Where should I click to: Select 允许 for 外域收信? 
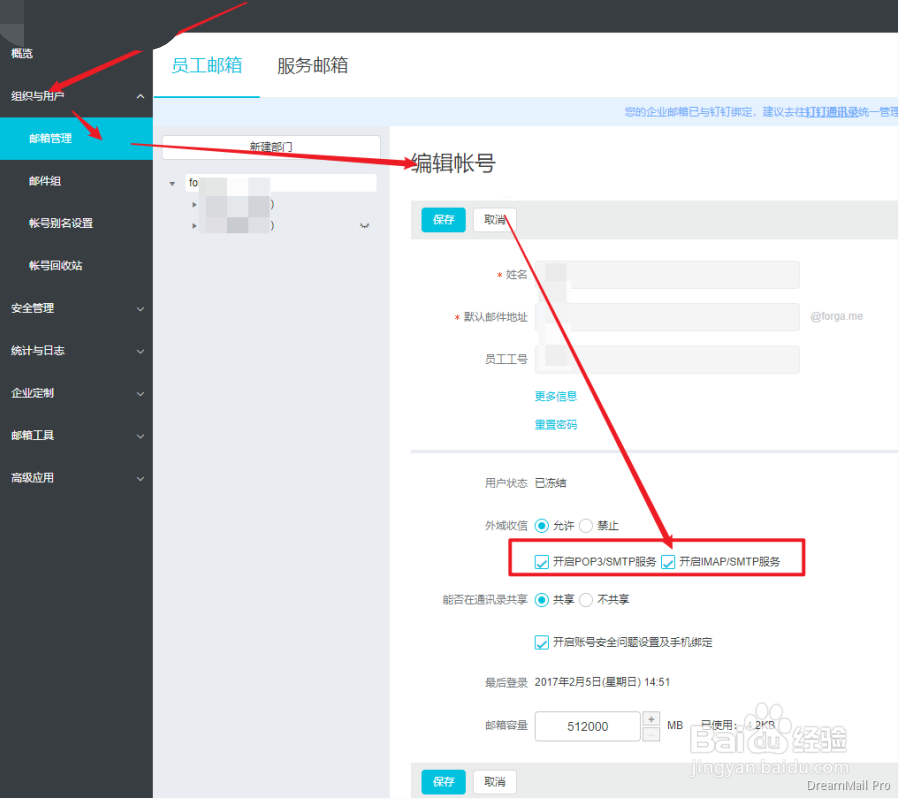tap(541, 526)
